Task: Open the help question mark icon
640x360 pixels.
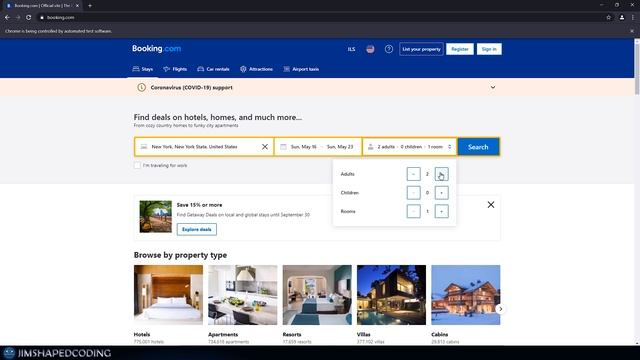Action: click(389, 49)
